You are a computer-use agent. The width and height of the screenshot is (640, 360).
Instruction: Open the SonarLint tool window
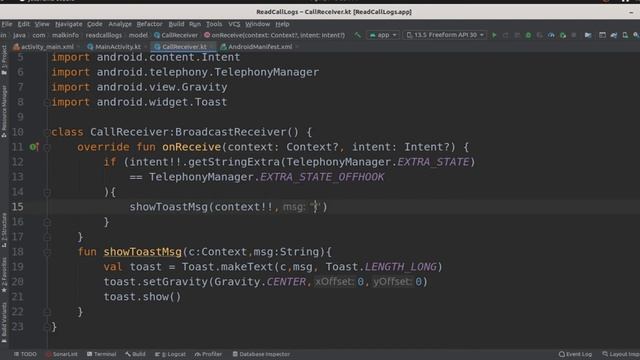point(62,354)
